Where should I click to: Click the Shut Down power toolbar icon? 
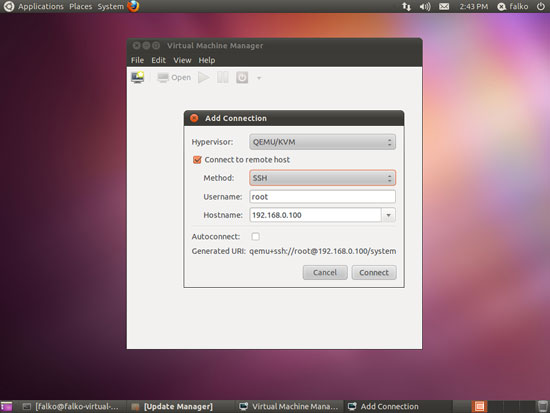coord(242,78)
